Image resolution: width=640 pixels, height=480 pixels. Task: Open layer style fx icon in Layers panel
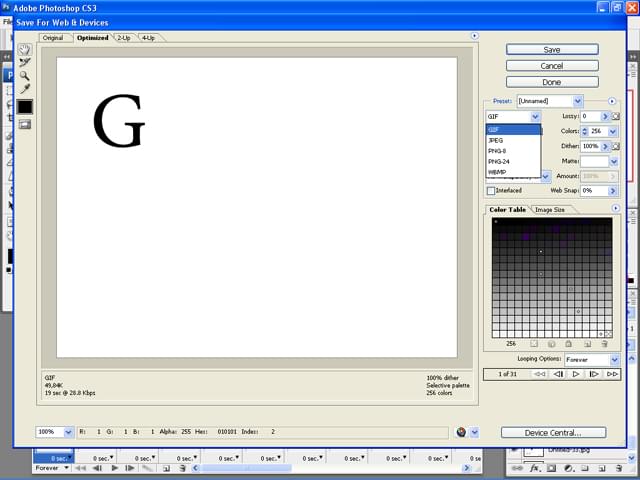(534, 469)
